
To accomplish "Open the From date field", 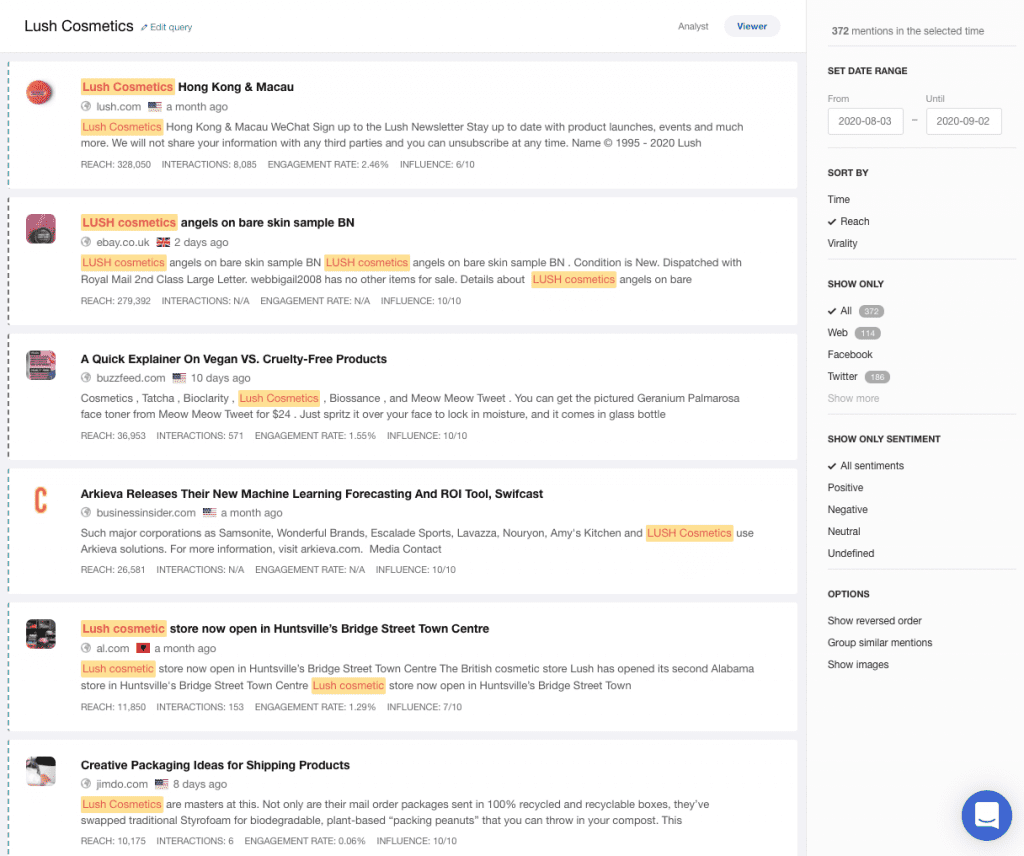I will (865, 122).
